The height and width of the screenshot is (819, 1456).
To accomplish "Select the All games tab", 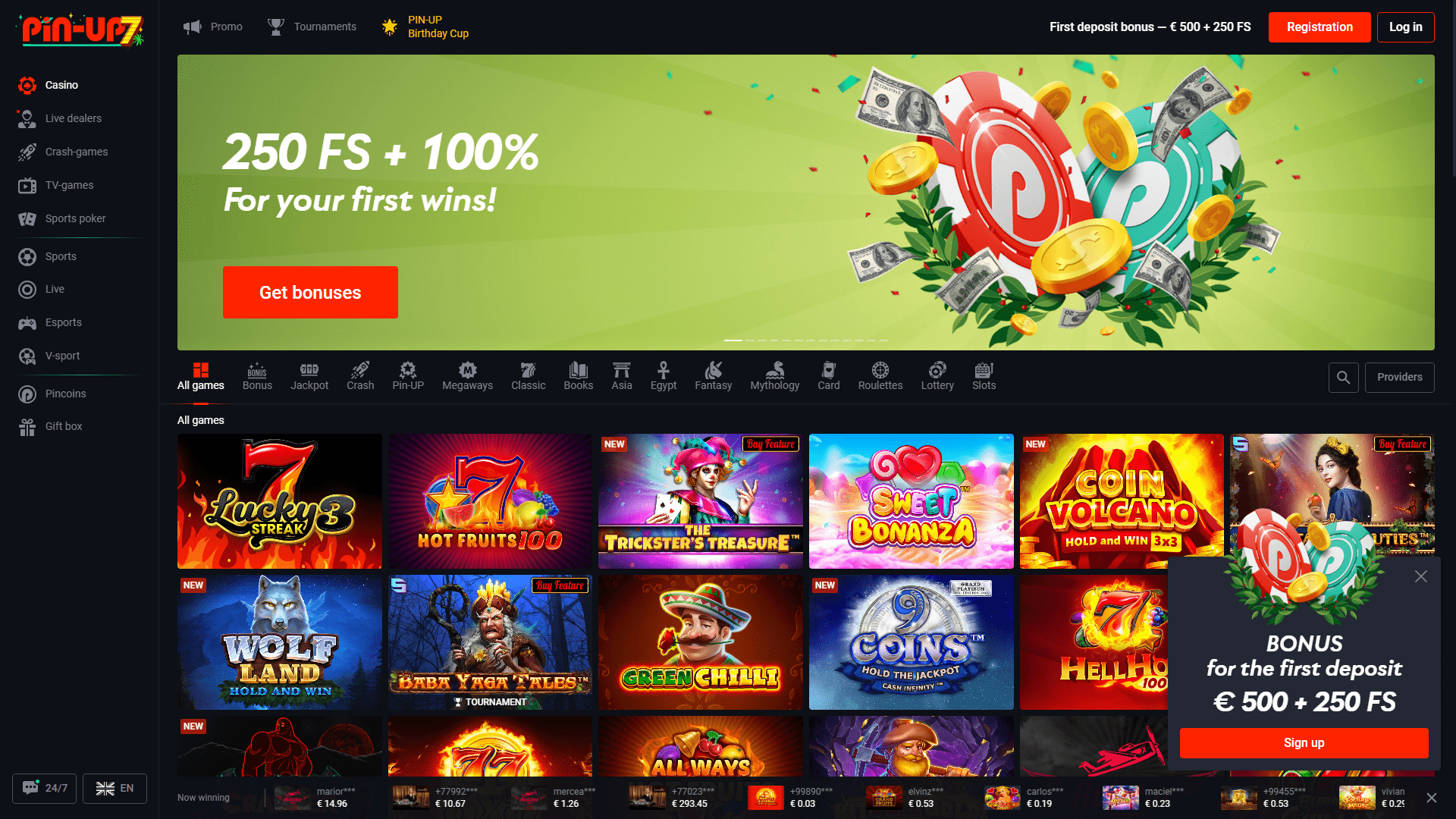I will [201, 376].
